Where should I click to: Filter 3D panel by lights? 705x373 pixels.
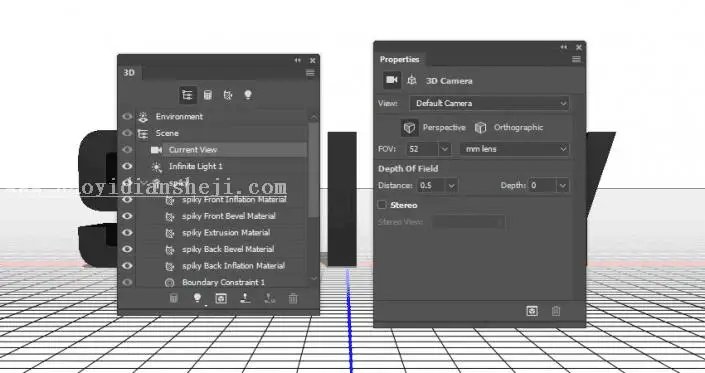[x=248, y=95]
